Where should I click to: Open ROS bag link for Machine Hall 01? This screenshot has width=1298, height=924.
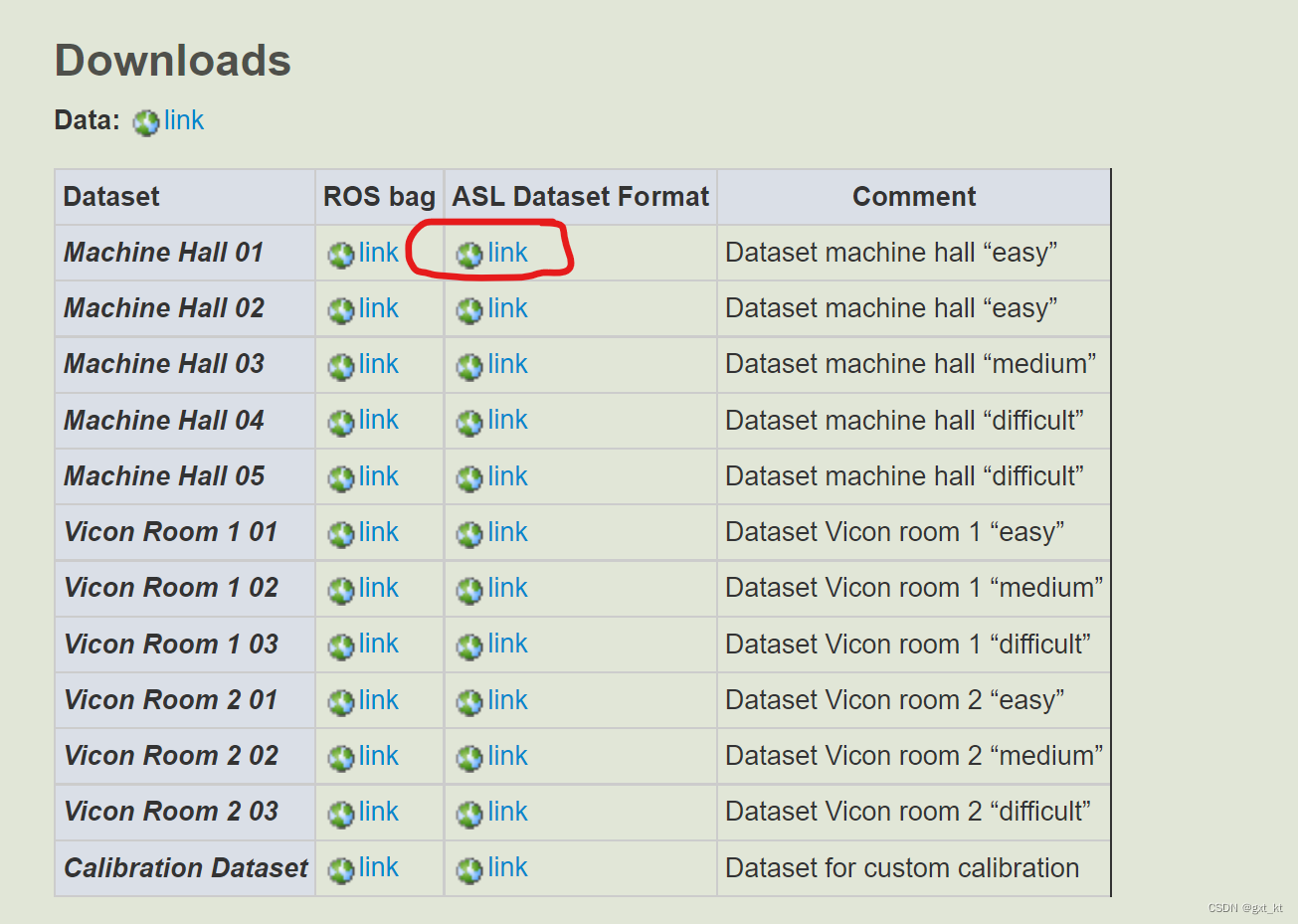[379, 253]
